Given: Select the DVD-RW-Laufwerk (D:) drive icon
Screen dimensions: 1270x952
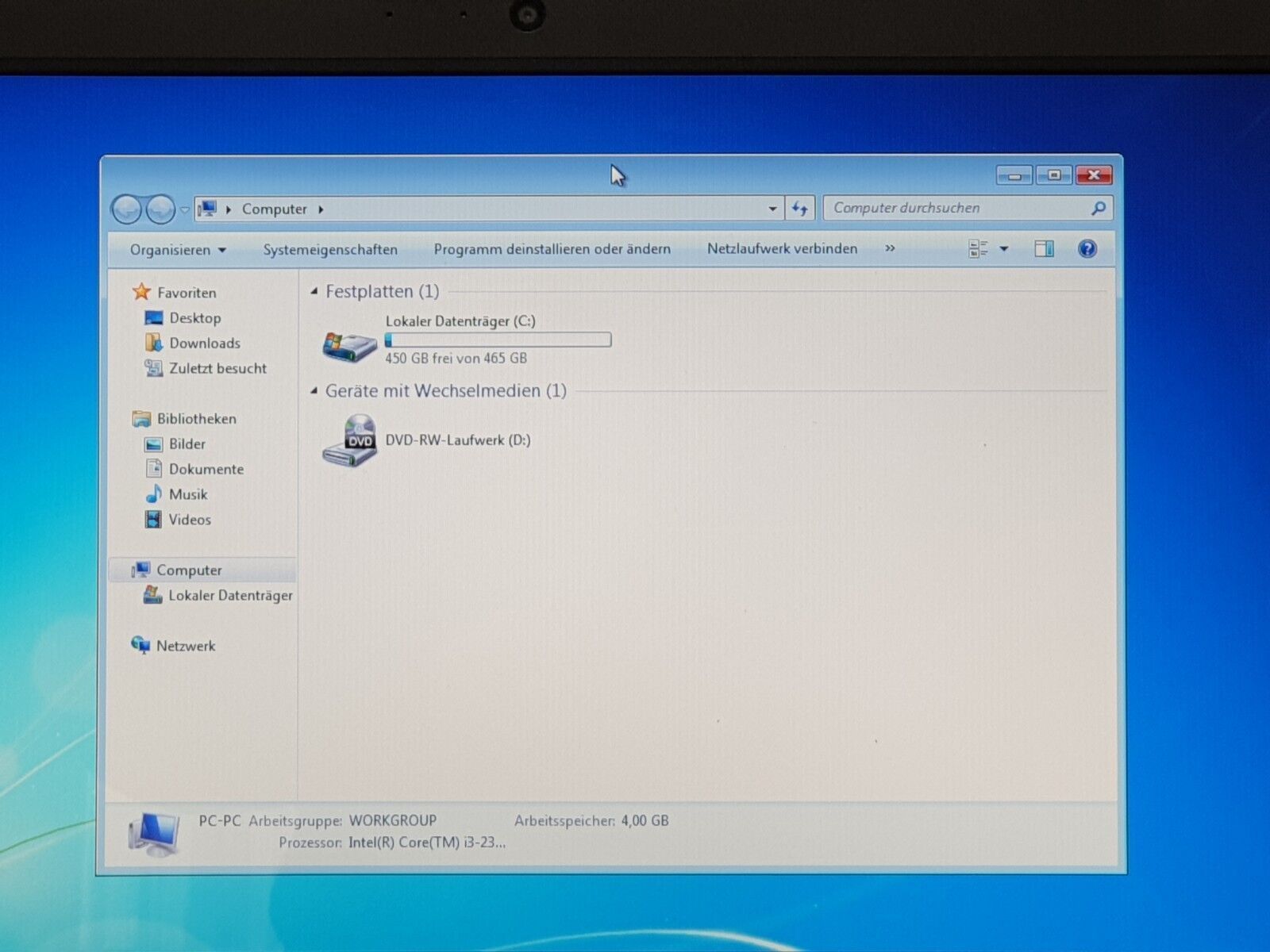Looking at the screenshot, I should pyautogui.click(x=349, y=441).
